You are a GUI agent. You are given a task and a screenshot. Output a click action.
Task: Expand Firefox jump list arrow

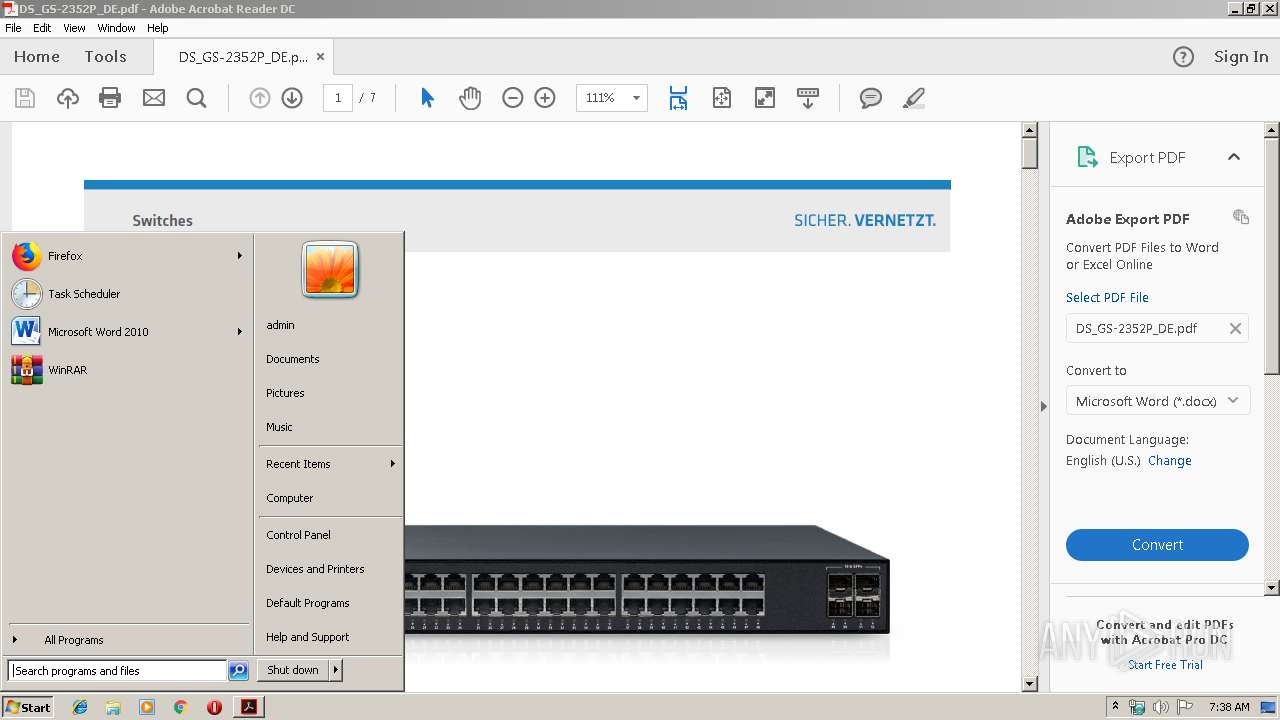[x=240, y=256]
